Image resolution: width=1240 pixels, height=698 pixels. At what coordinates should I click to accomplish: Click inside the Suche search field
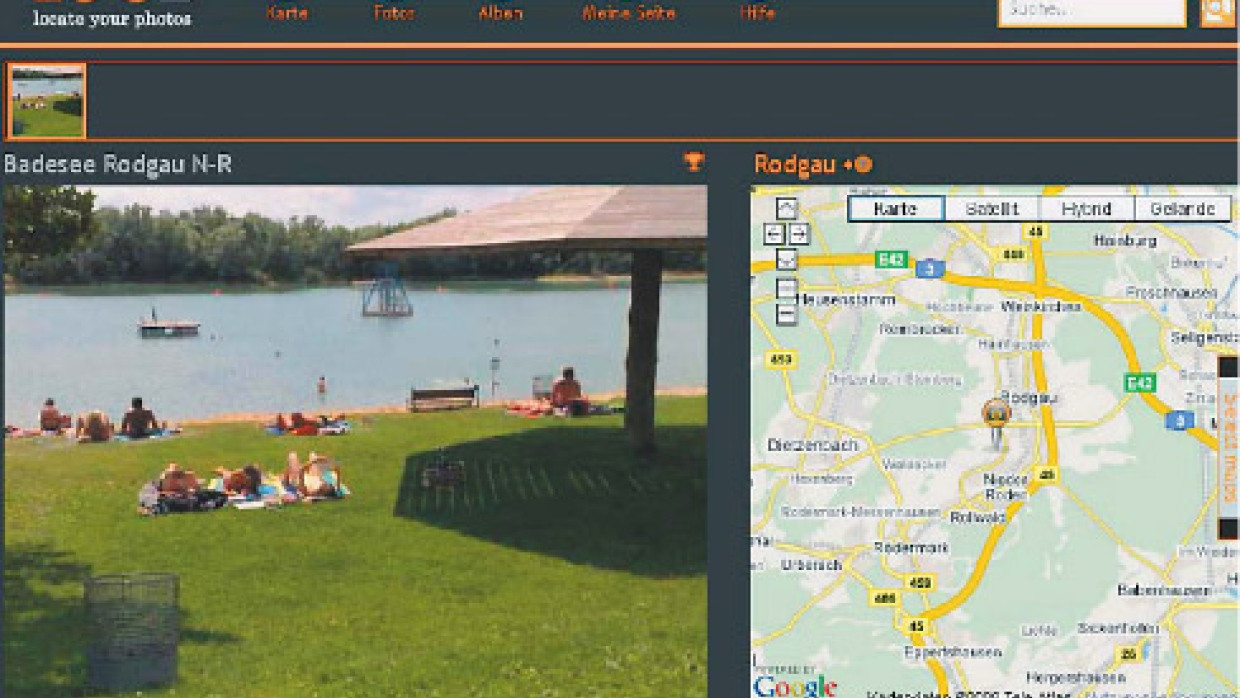[x=1091, y=11]
